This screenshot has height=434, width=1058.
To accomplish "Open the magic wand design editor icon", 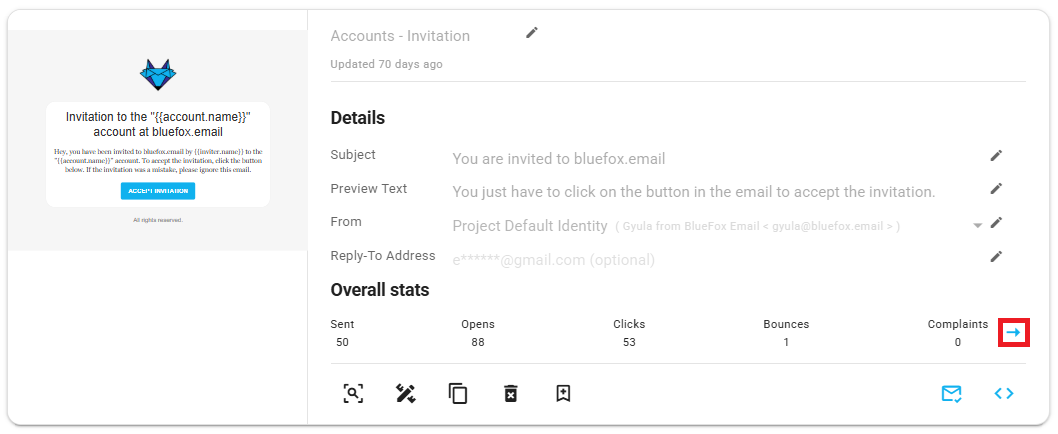I will (x=406, y=393).
